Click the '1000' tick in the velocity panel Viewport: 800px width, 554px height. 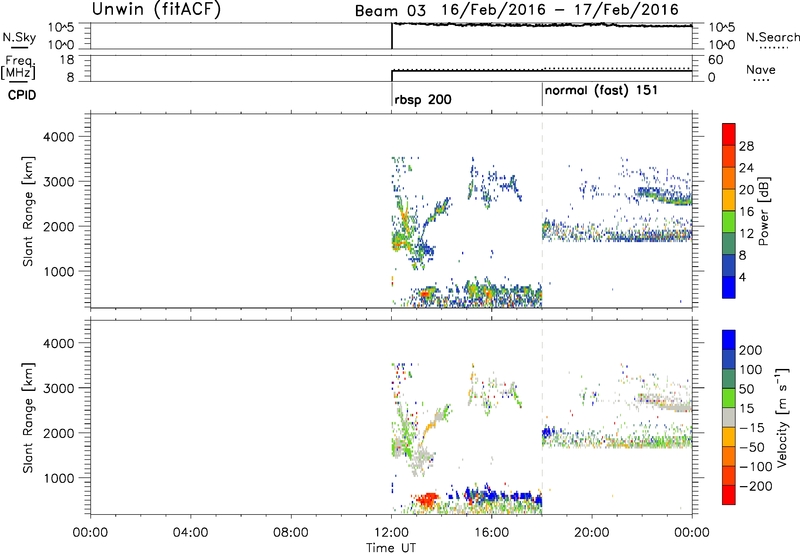pos(59,478)
